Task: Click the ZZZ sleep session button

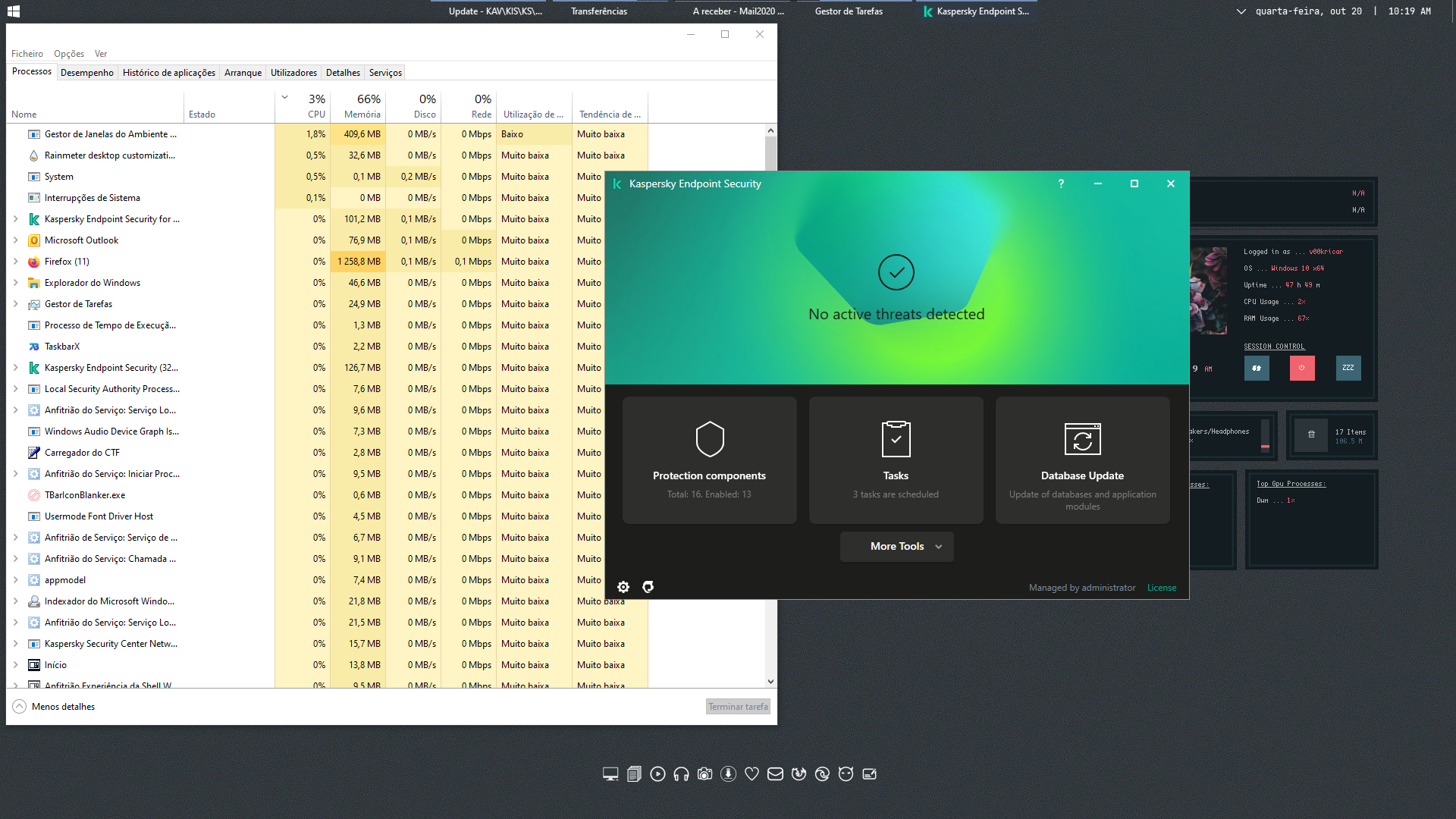Action: [1348, 368]
